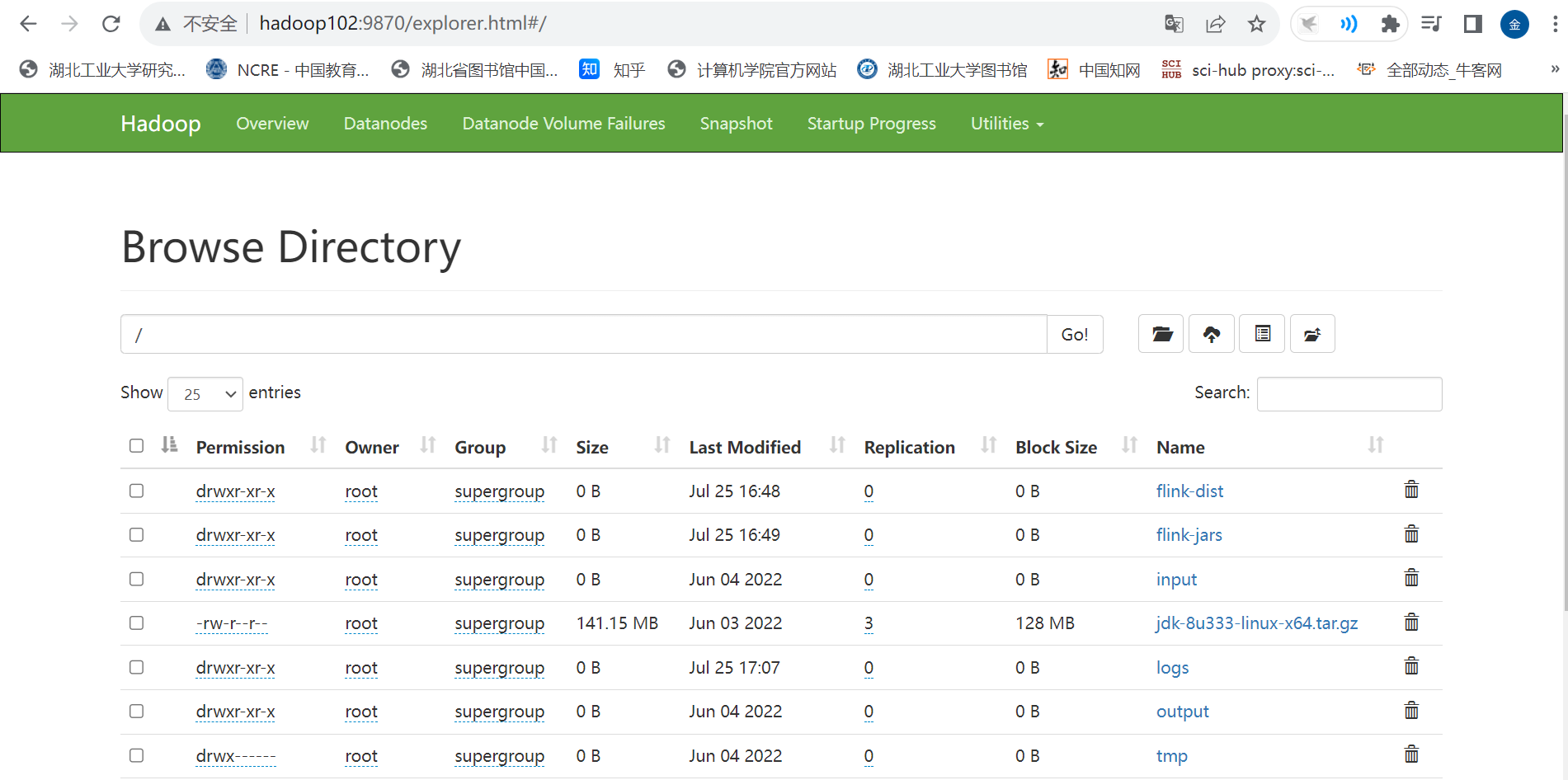This screenshot has width=1568, height=780.
Task: Click the upload files cloud icon button
Action: tap(1212, 334)
